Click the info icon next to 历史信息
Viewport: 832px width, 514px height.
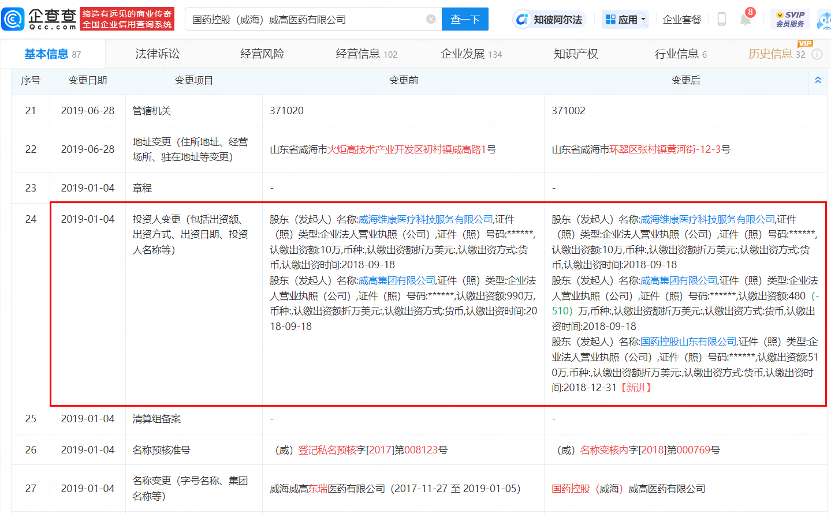(818, 54)
